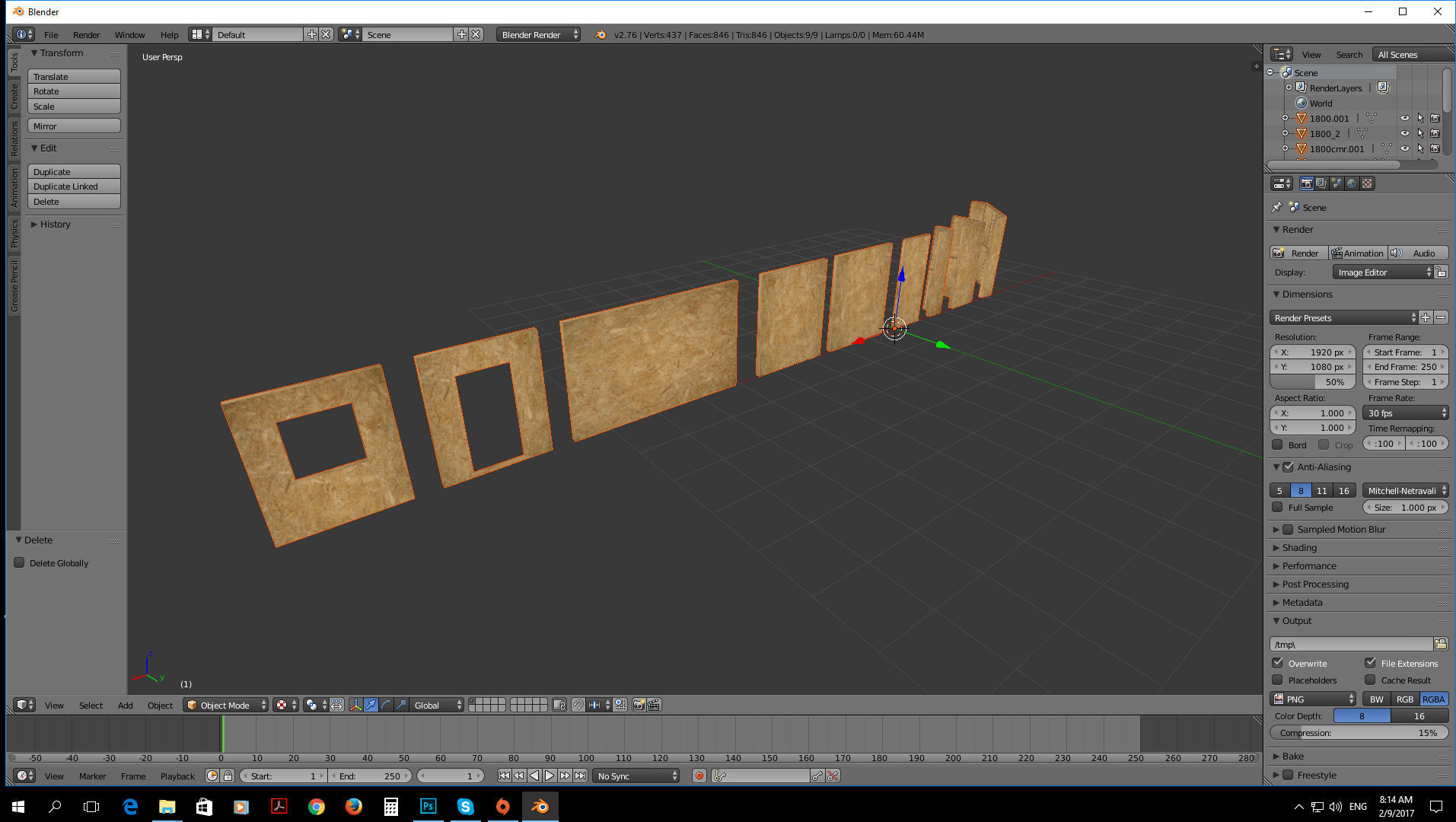Open the Object Mode dropdown
Viewport: 1456px width, 822px height.
point(226,706)
